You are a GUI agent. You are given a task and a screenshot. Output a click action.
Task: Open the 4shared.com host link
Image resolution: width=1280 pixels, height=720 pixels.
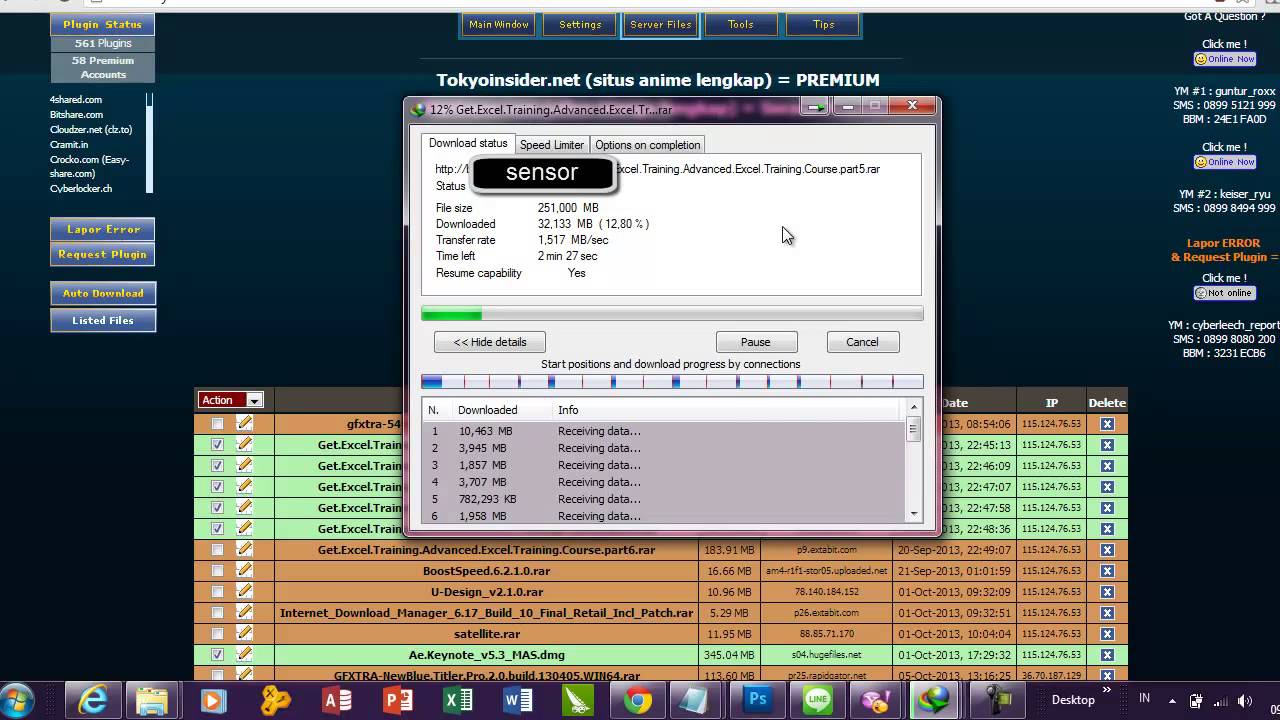pos(76,99)
